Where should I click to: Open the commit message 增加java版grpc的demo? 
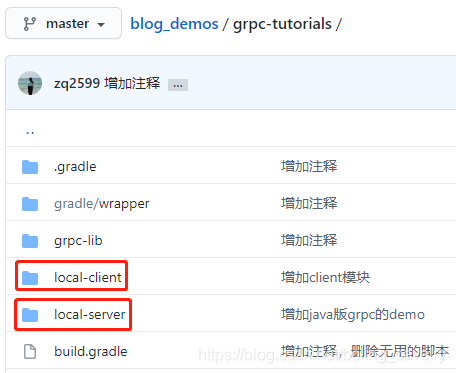click(x=353, y=314)
